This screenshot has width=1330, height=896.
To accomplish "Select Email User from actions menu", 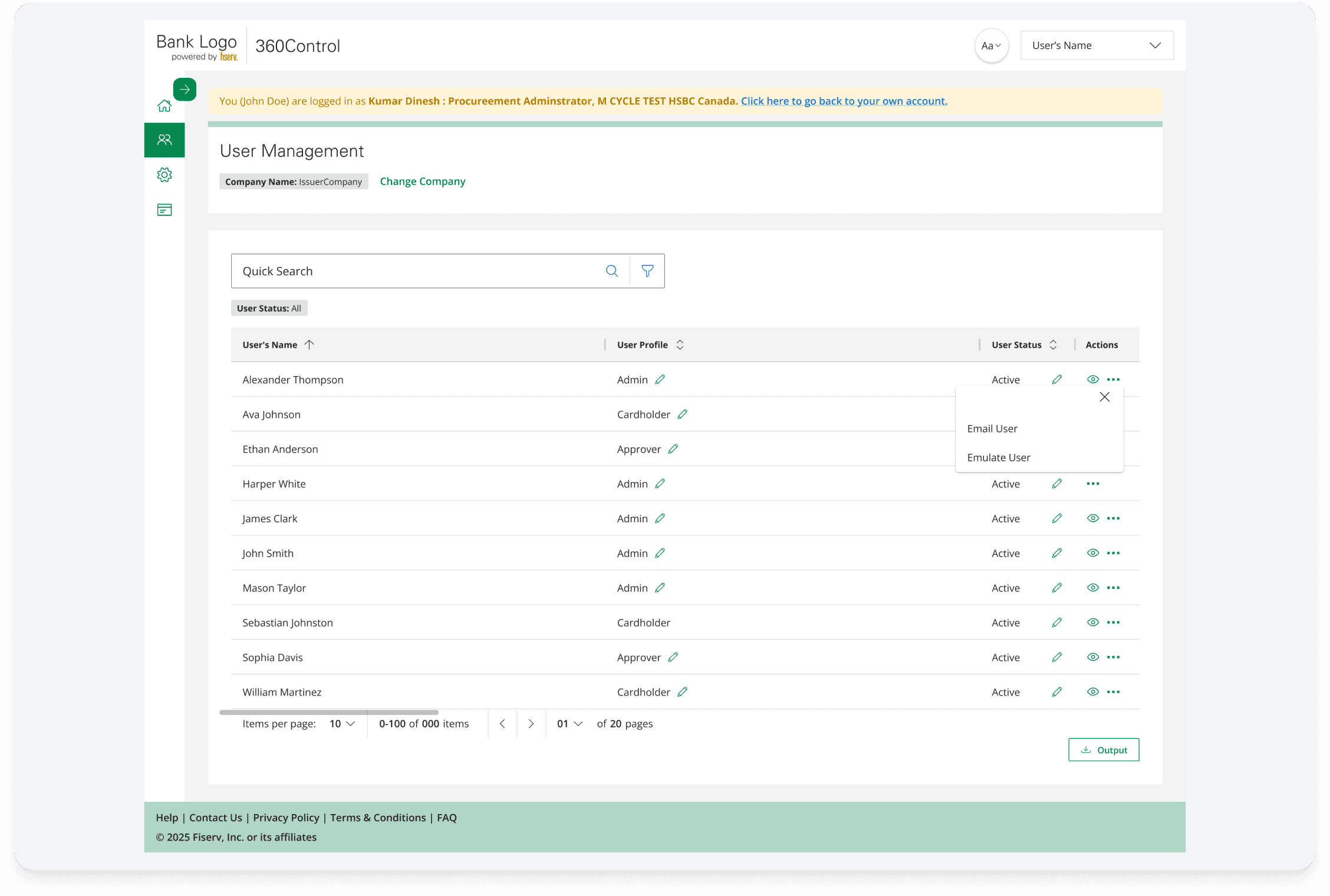I will coord(992,429).
